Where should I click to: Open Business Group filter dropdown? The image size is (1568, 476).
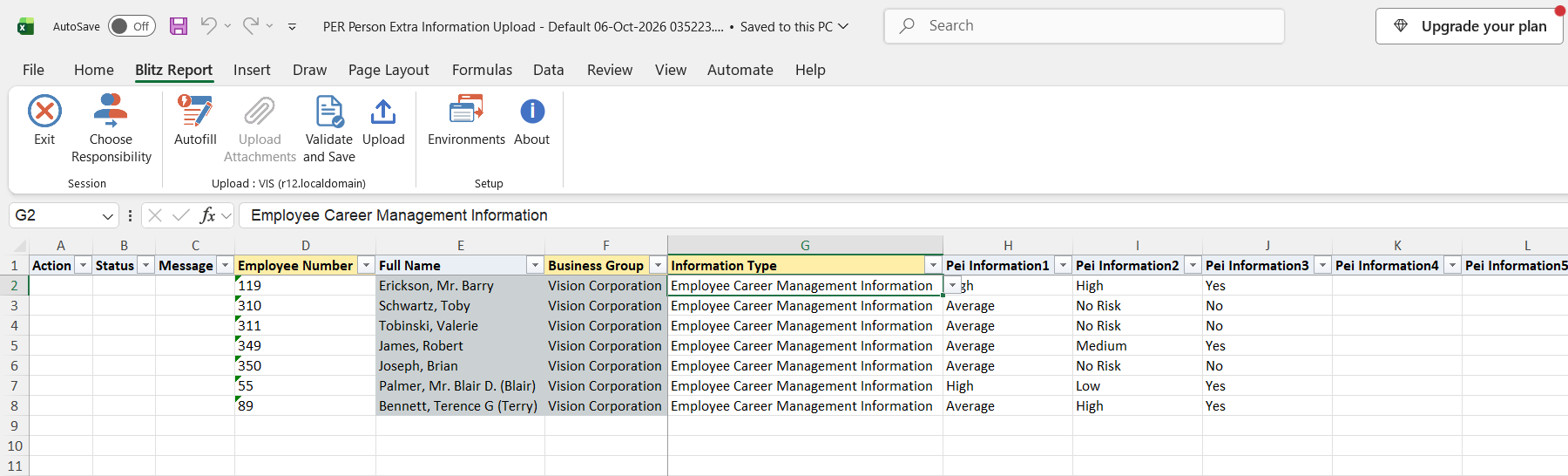658,265
